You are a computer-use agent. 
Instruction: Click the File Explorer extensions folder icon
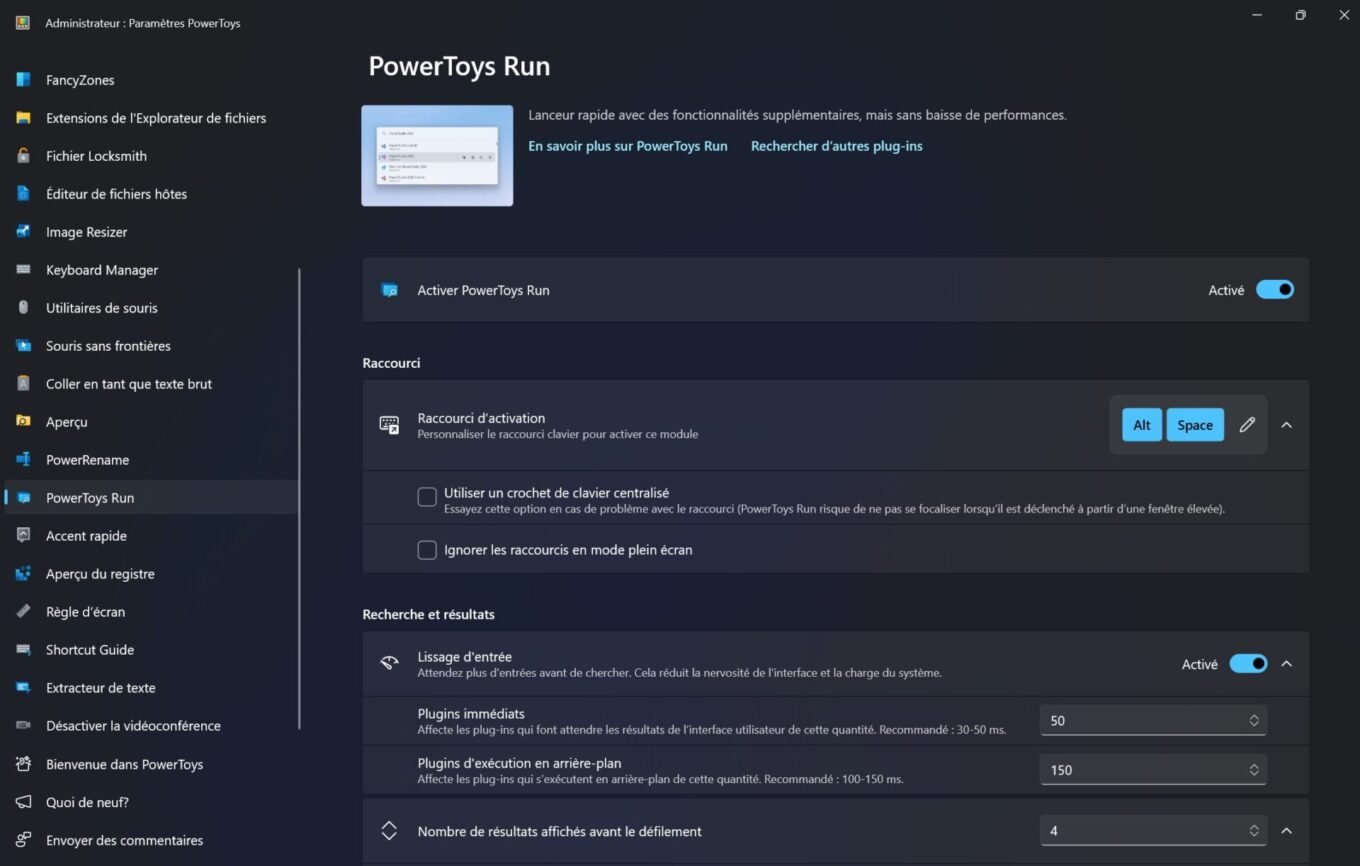(x=23, y=118)
